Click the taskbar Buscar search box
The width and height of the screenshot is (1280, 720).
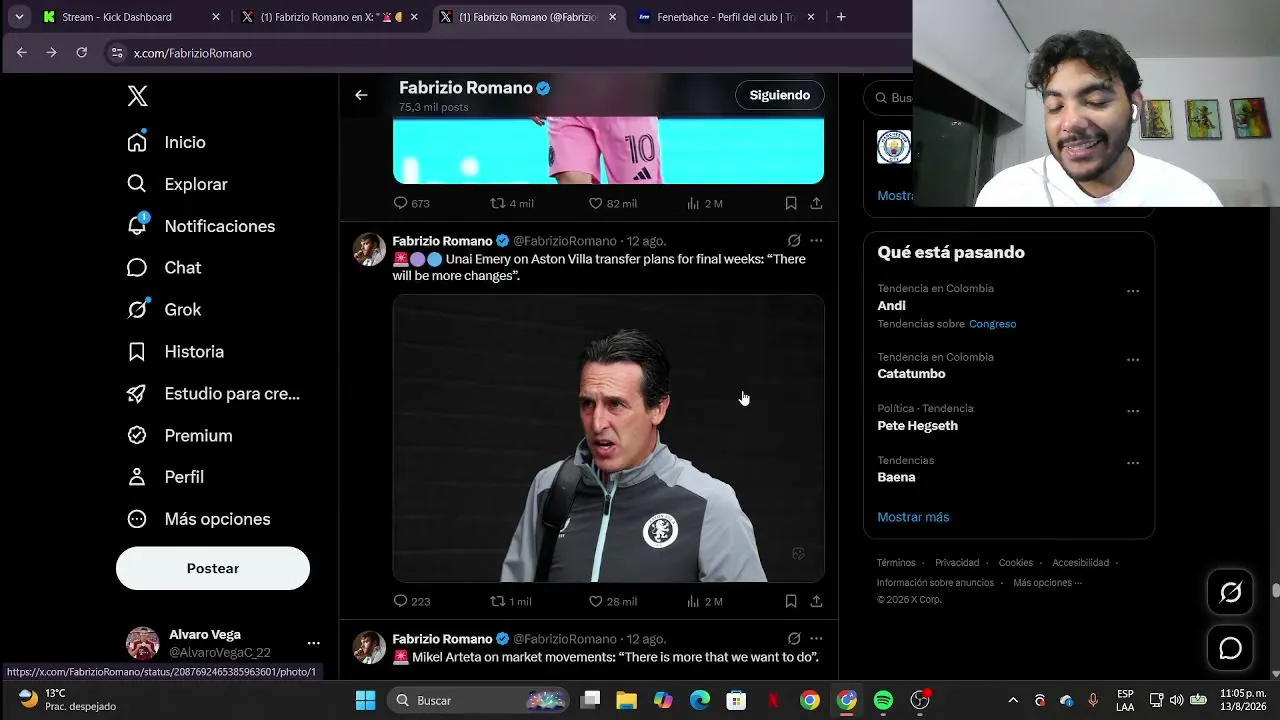tap(477, 700)
